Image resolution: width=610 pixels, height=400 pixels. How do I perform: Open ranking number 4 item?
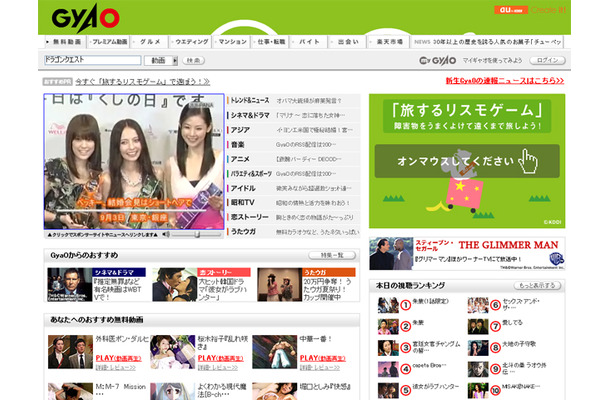(412, 369)
